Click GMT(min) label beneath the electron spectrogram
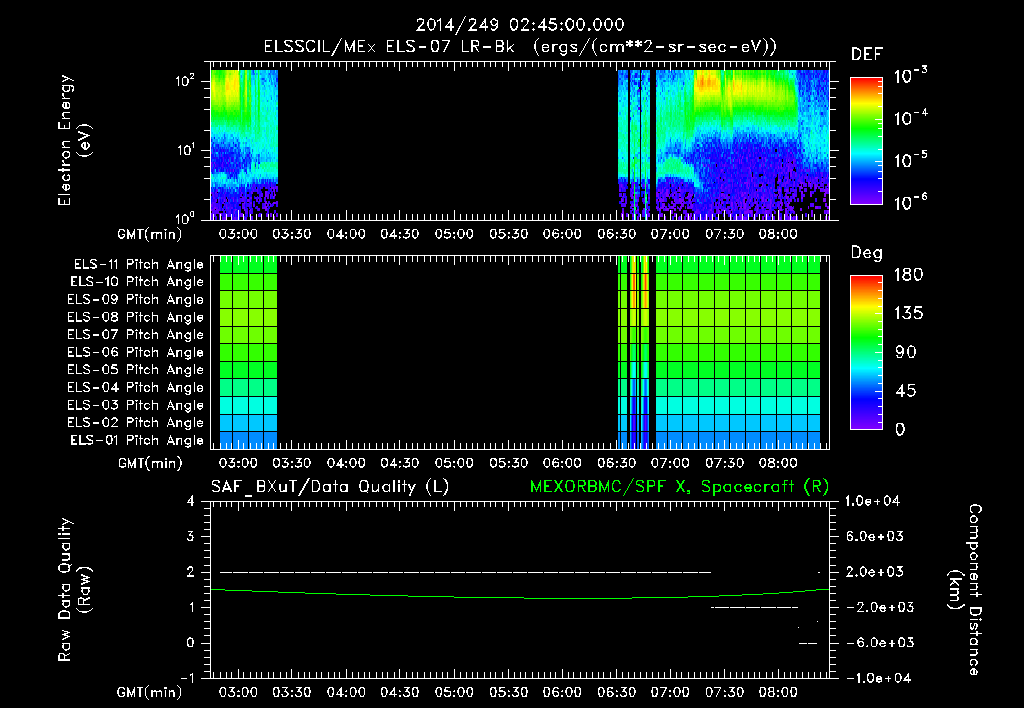This screenshot has height=708, width=1024. 150,234
